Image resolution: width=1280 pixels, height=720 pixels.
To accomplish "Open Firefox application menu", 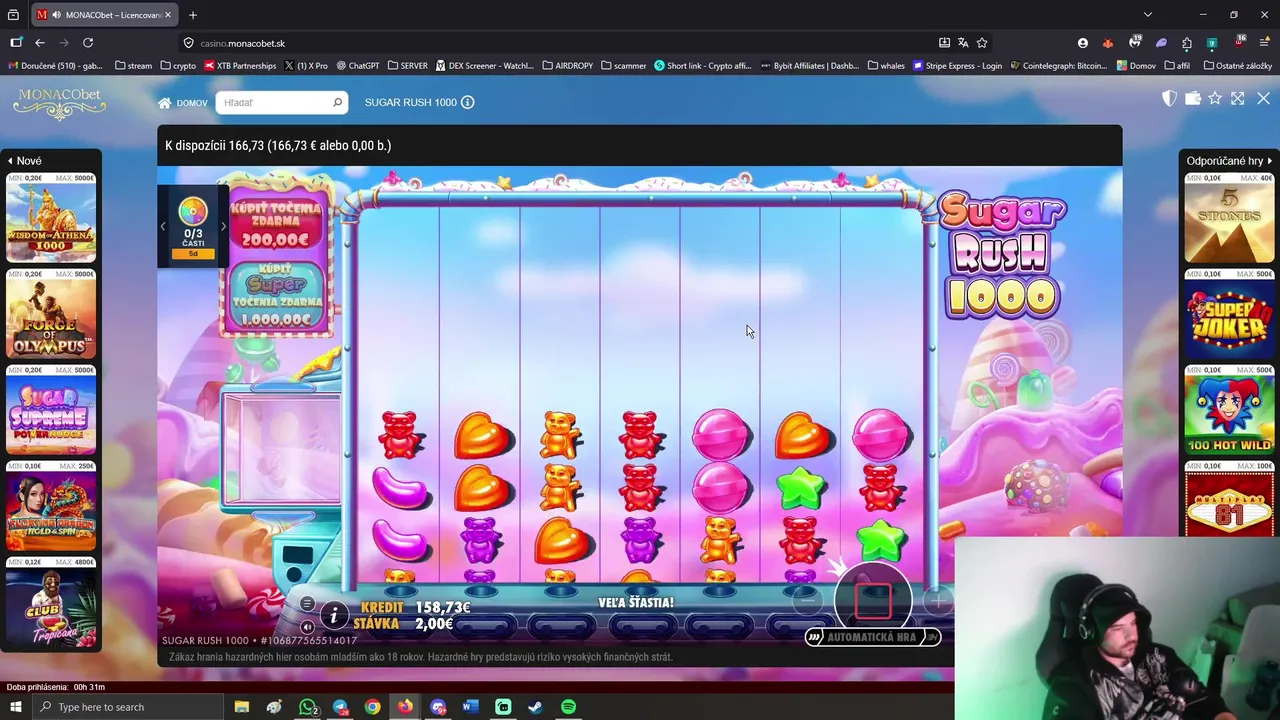I will [x=1265, y=43].
